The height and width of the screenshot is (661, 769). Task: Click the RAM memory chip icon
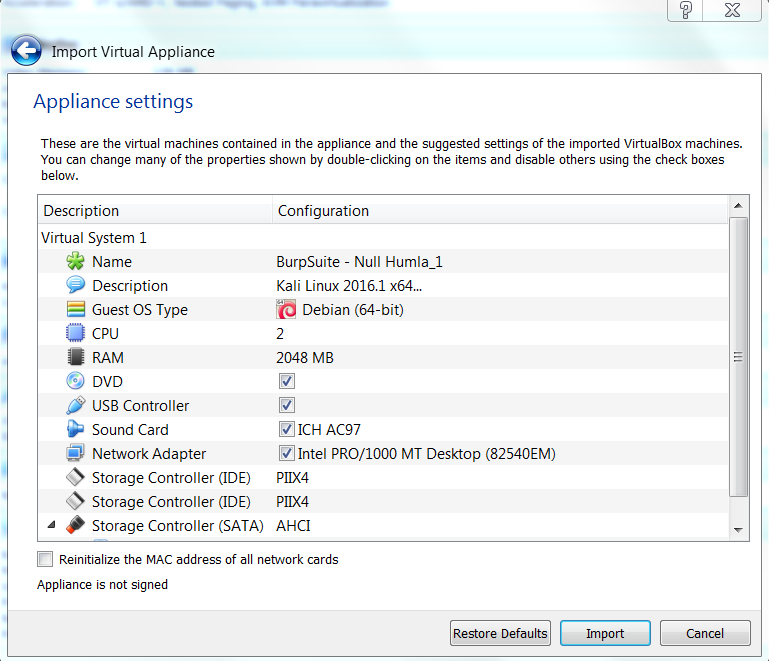[75, 357]
